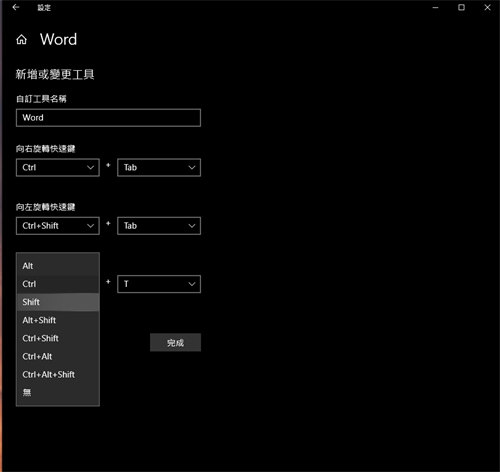Minimize the settings window
500x472 pixels.
coord(435,7)
